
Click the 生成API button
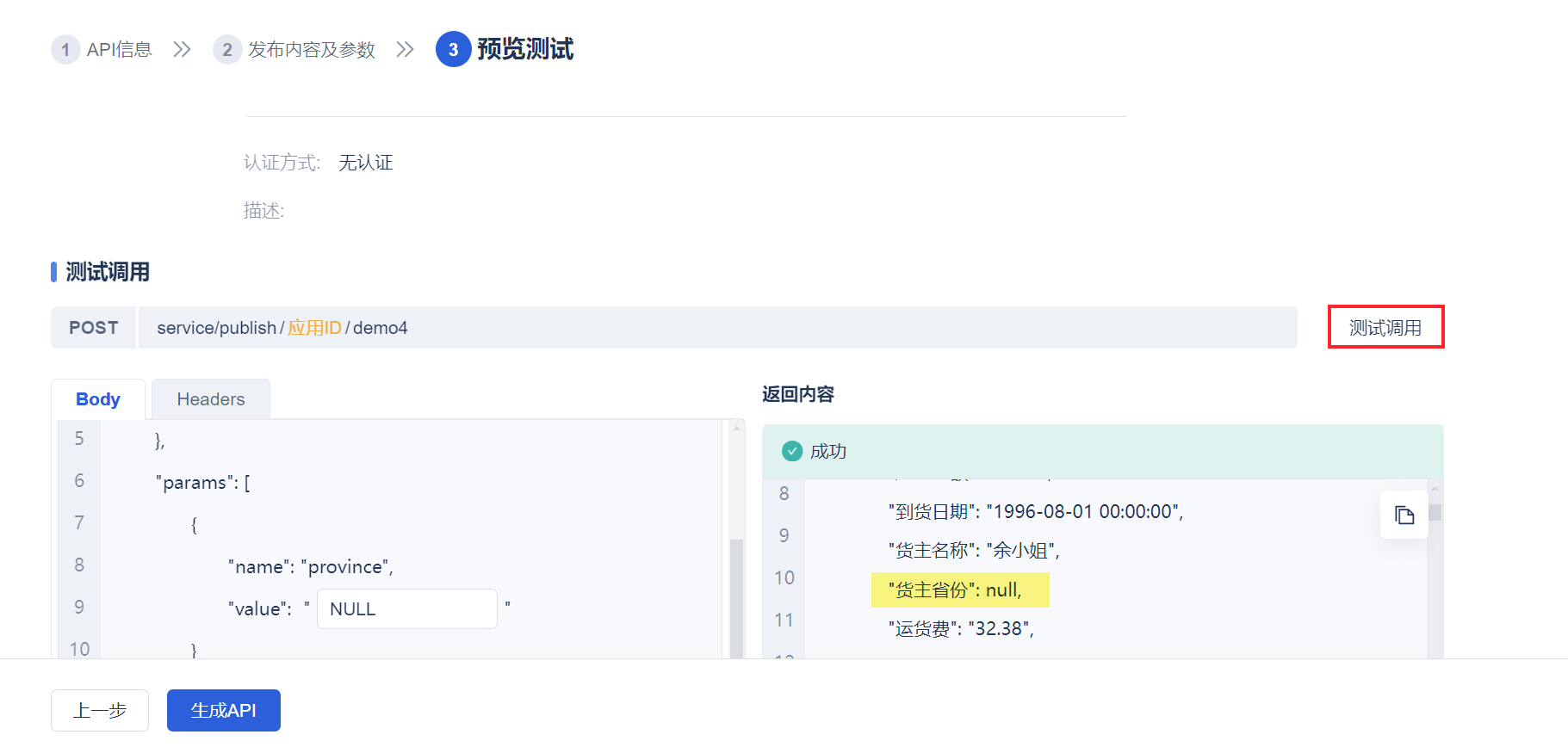(x=224, y=710)
